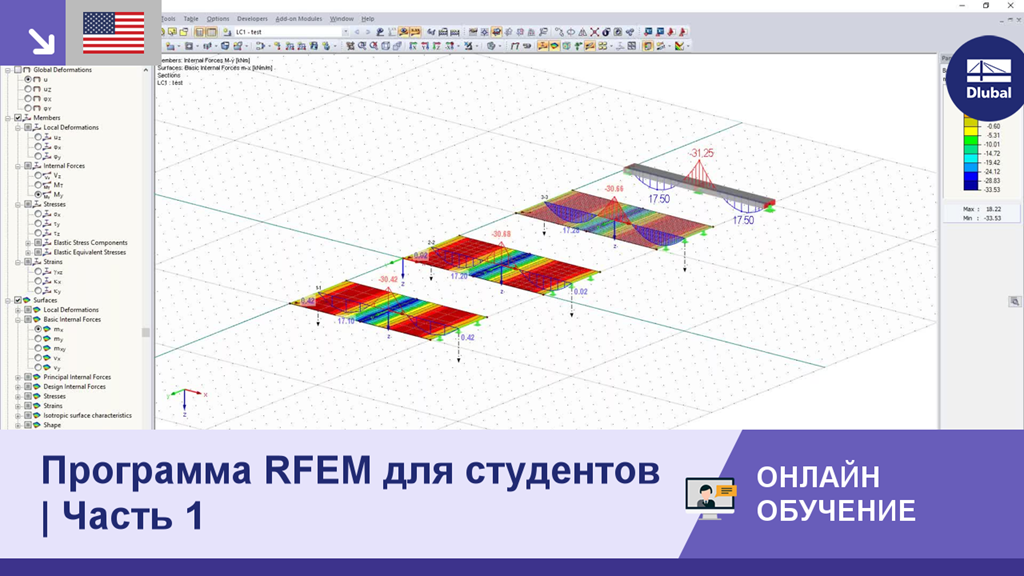Image resolution: width=1024 pixels, height=576 pixels.
Task: Expand the Elastic Equivalent Stresses node
Action: coord(28,252)
